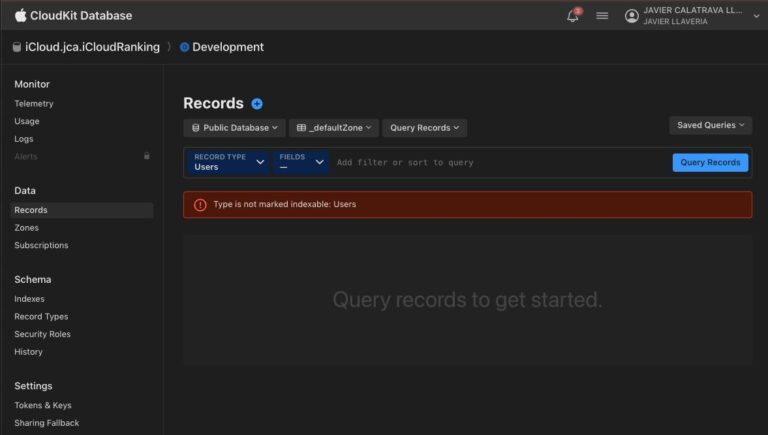
Task: Open the _defaultZone dropdown
Action: 334,128
